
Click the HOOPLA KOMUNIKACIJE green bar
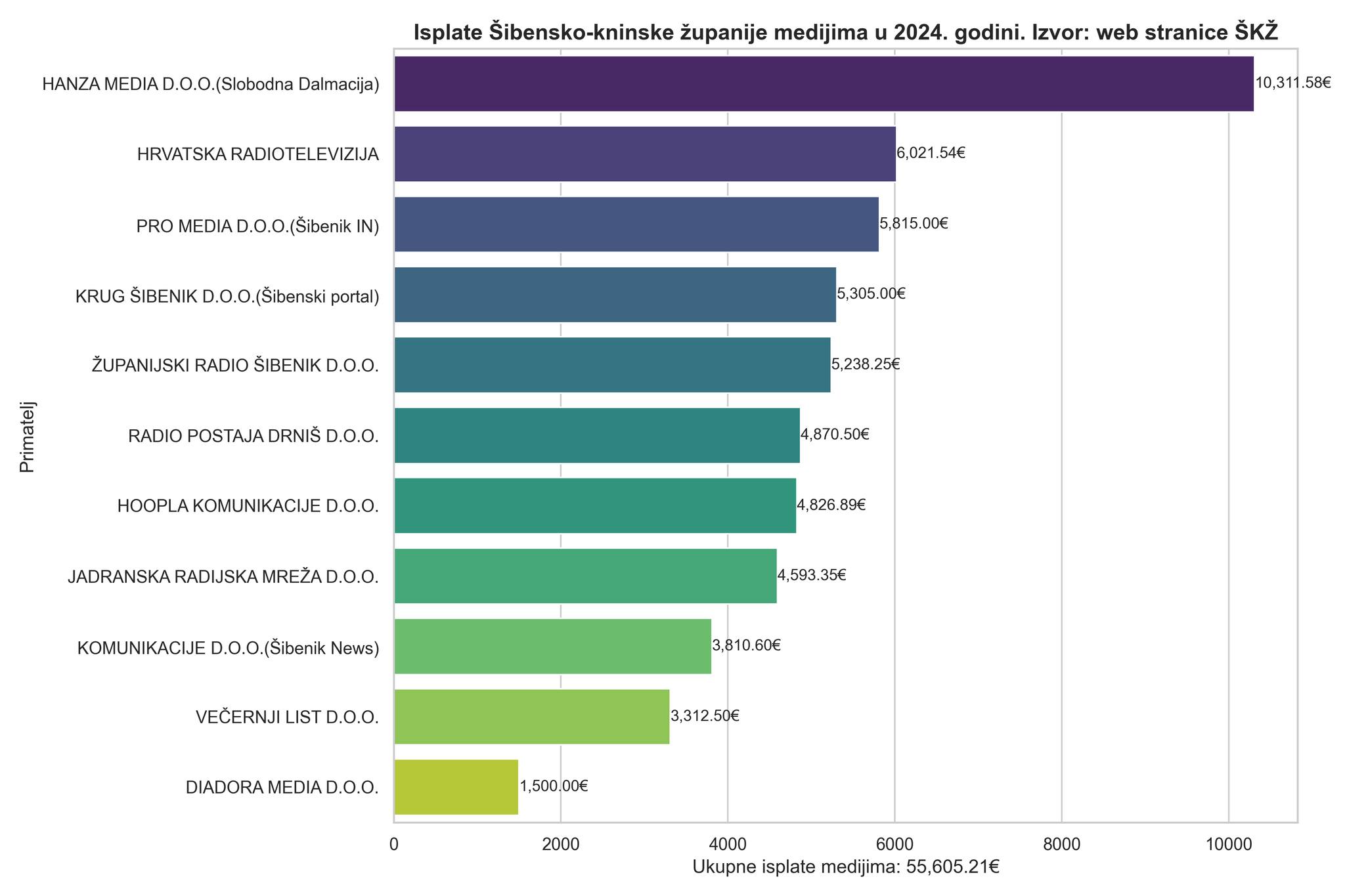(595, 505)
